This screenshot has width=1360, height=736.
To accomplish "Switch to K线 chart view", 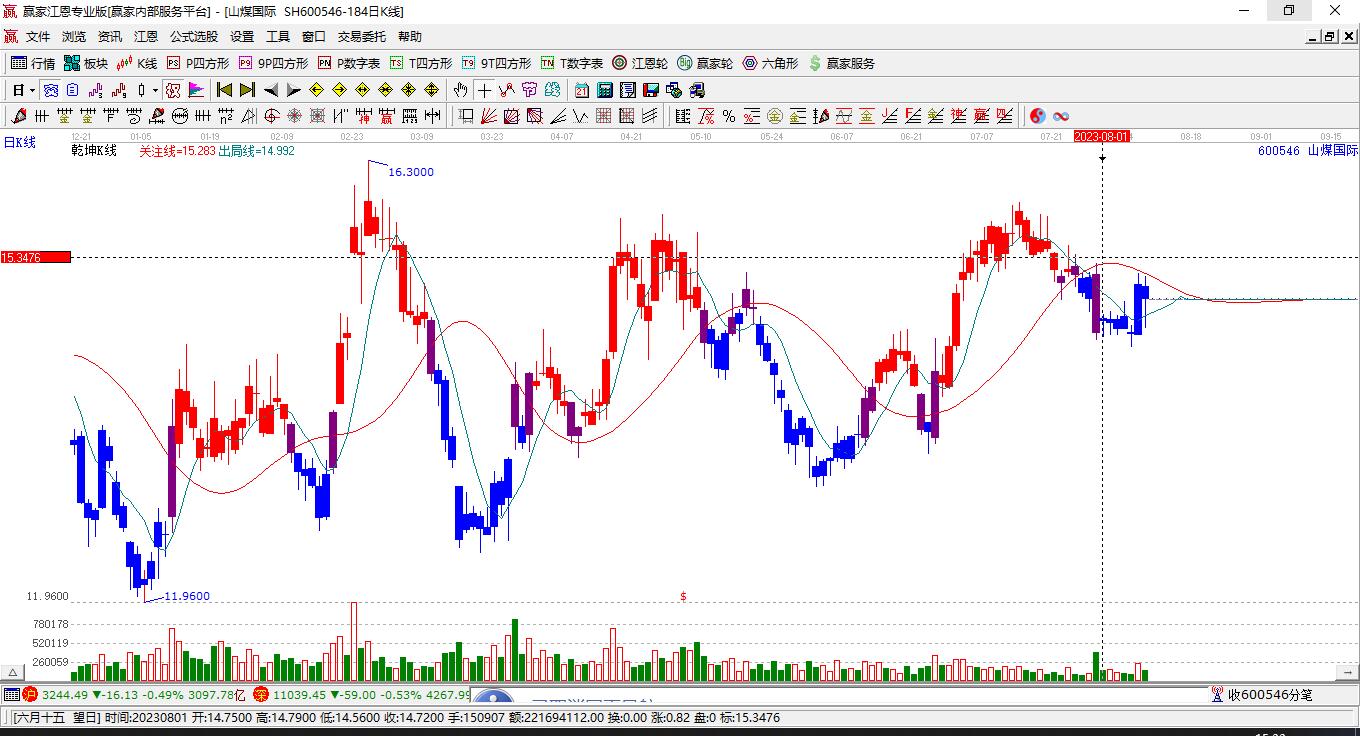I will (x=137, y=63).
